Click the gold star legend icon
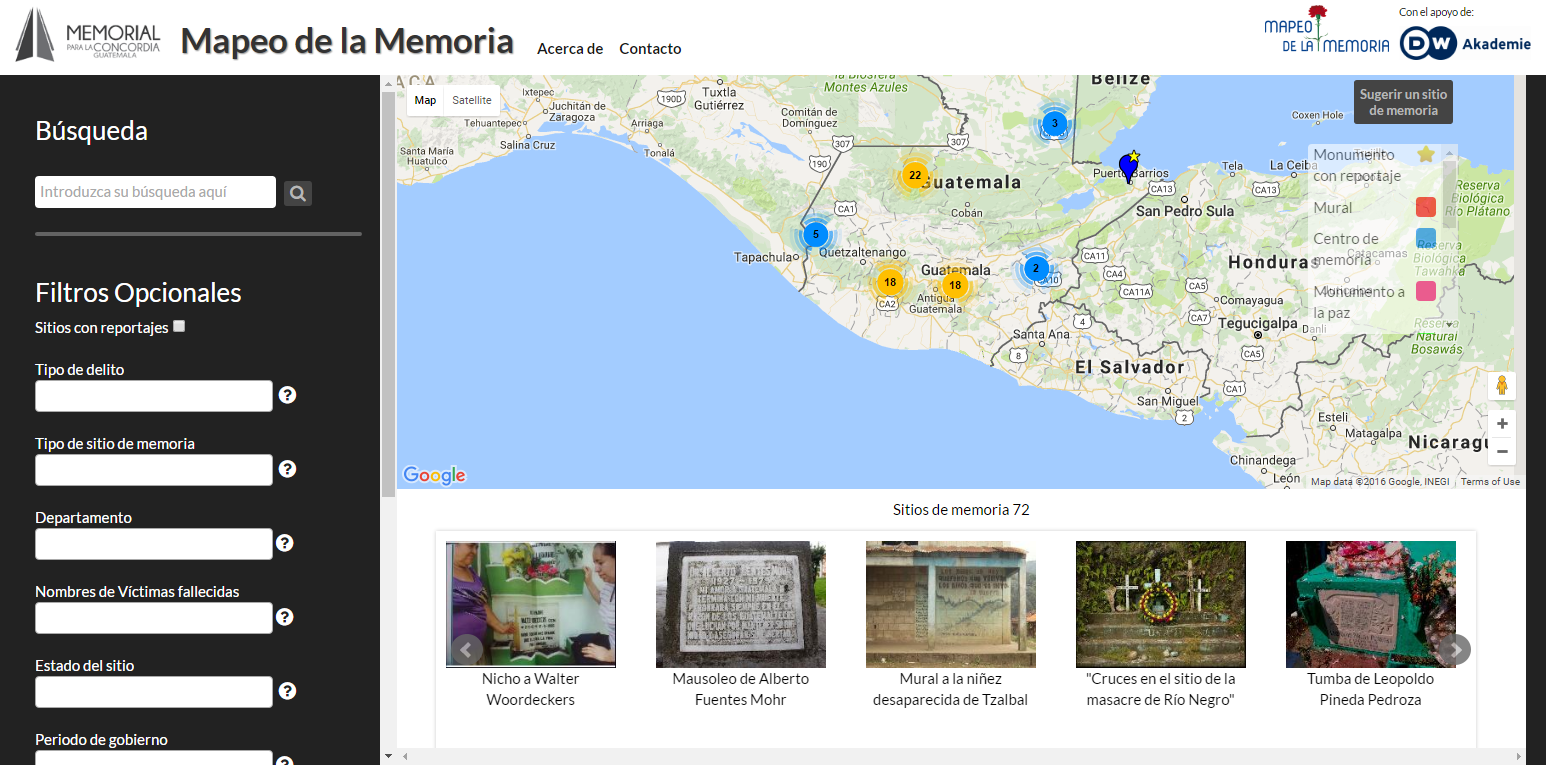Screen dimensions: 1546x765 1426,154
